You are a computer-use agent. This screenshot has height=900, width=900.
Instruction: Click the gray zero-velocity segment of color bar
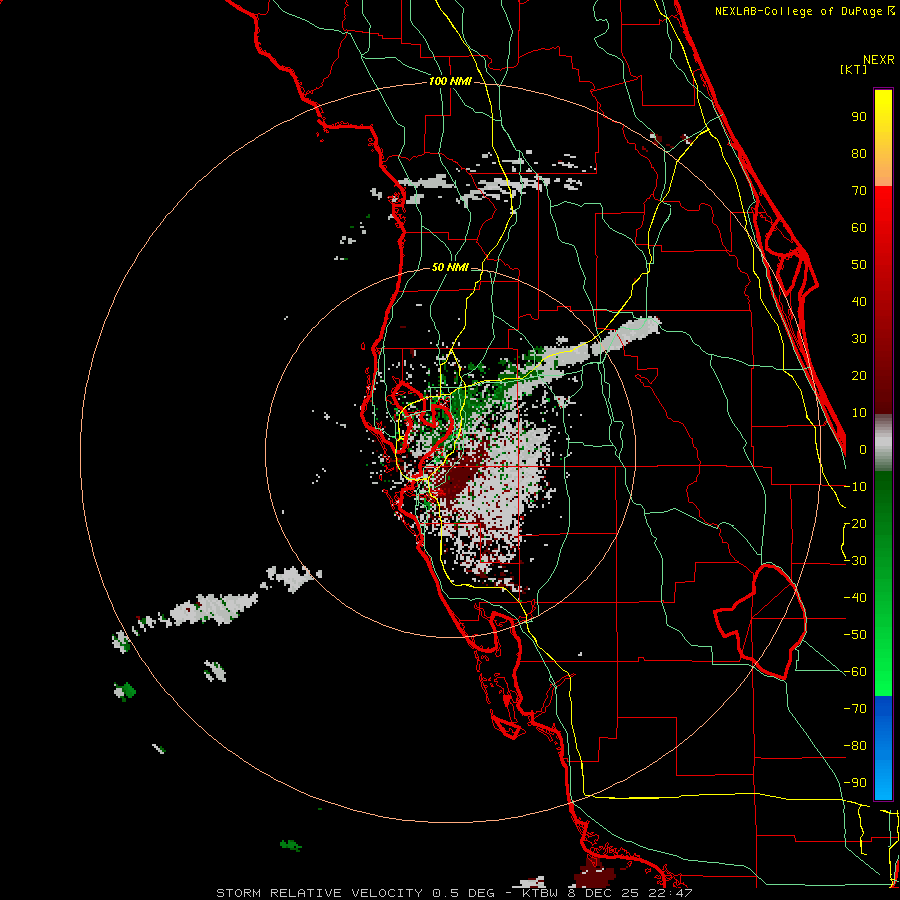point(883,442)
